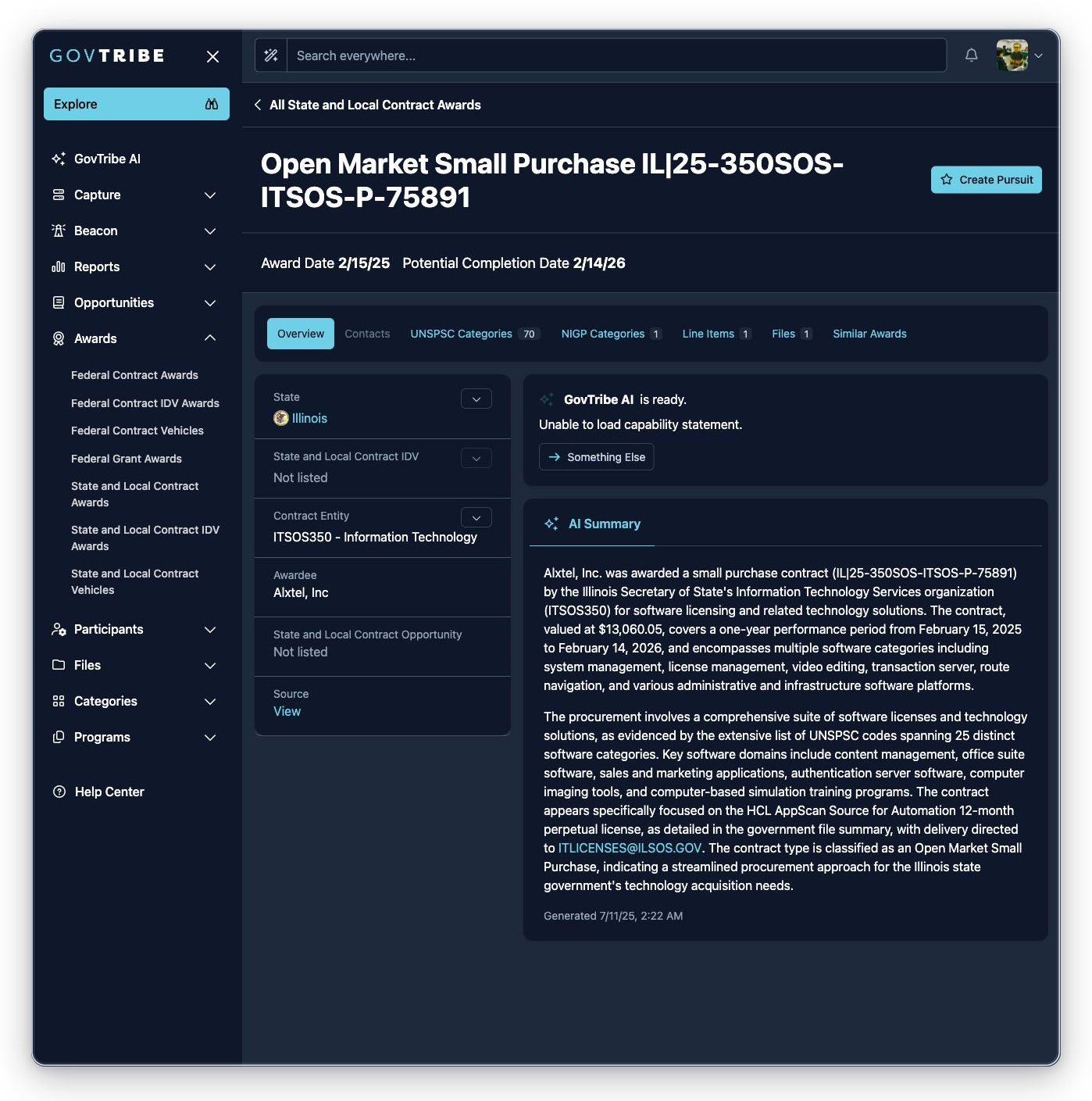Expand the Programs menu chevron

click(x=210, y=737)
